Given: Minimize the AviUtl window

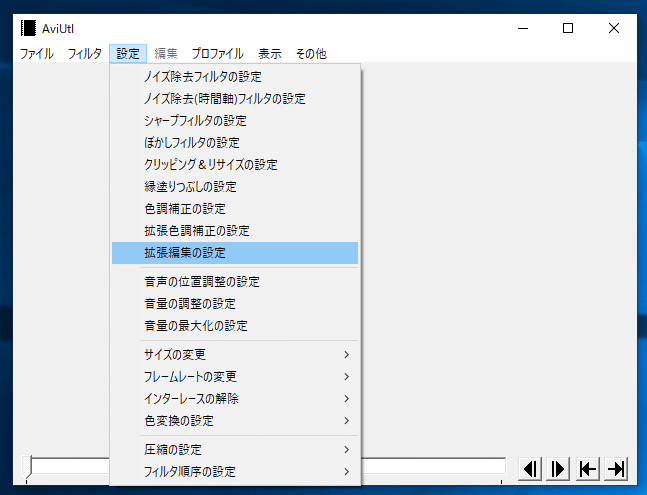Looking at the screenshot, I should coord(523,28).
